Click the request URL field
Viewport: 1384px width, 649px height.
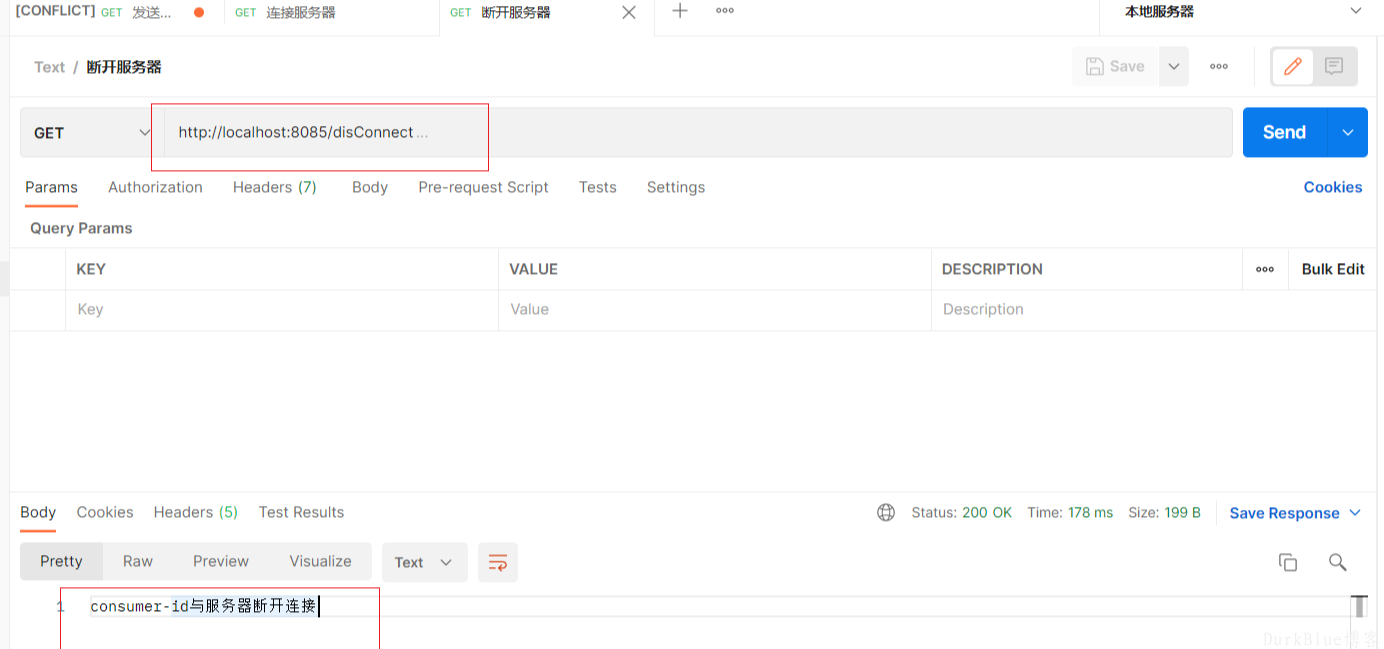(x=698, y=133)
